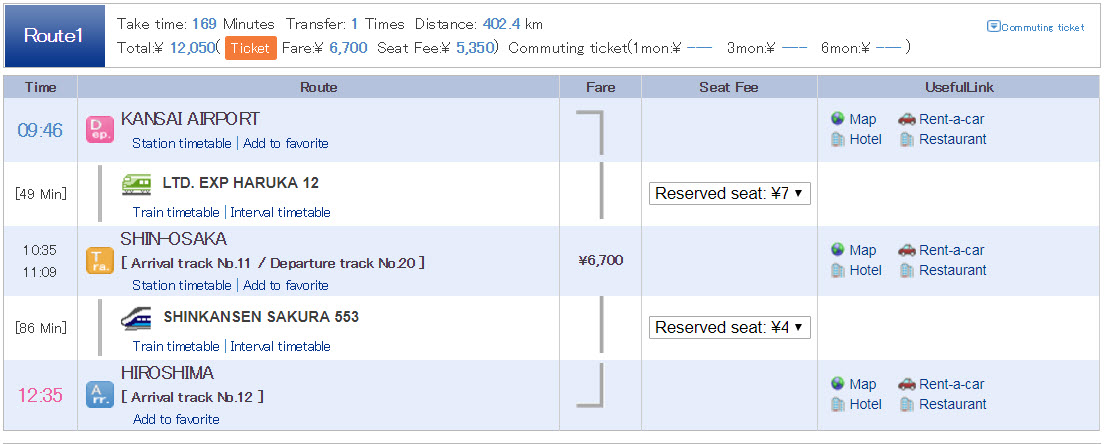The width and height of the screenshot is (1104, 444).
Task: Click the green Haruka express train icon
Action: pyautogui.click(x=136, y=184)
